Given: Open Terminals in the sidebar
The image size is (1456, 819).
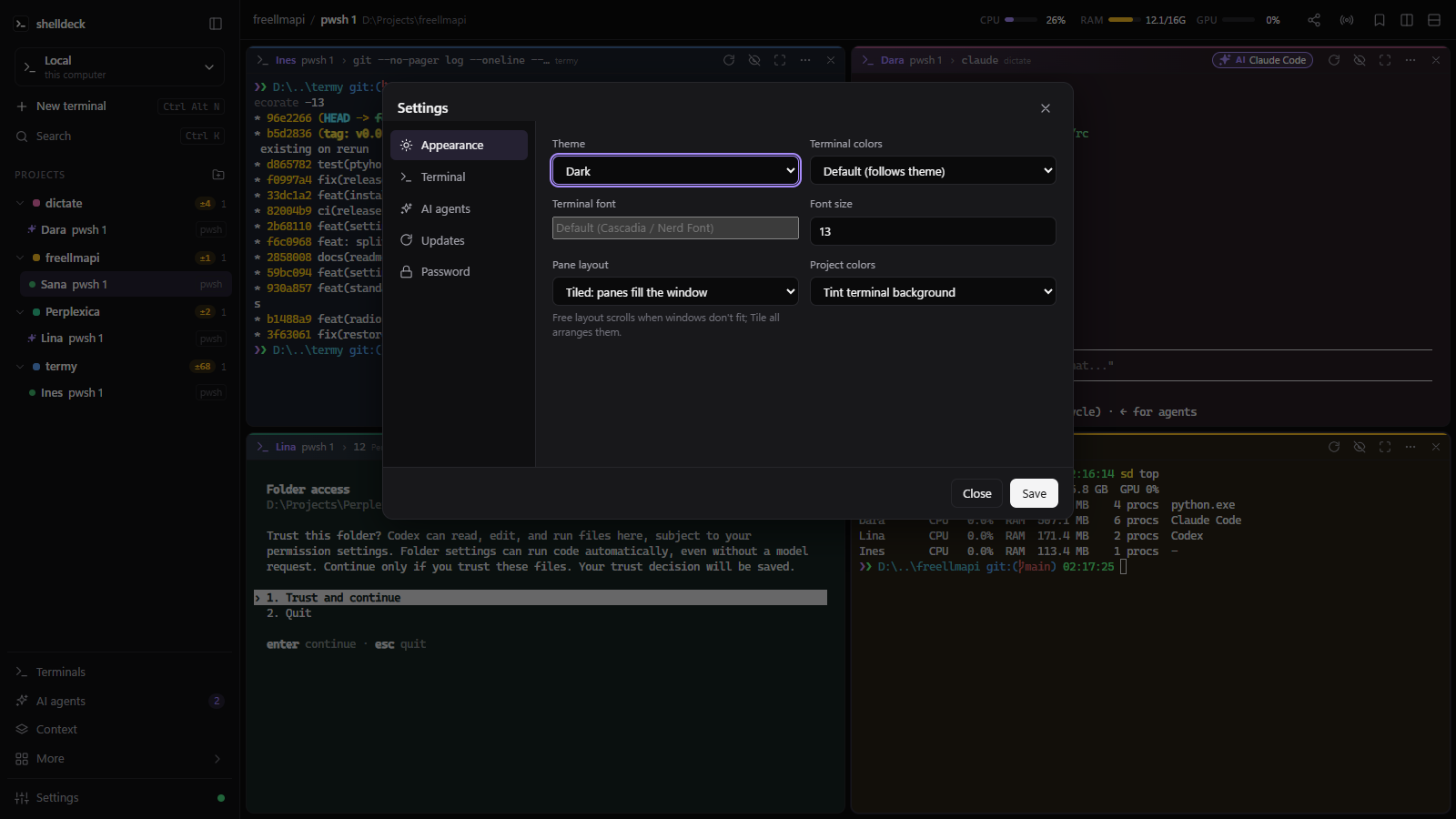Looking at the screenshot, I should click(x=119, y=672).
